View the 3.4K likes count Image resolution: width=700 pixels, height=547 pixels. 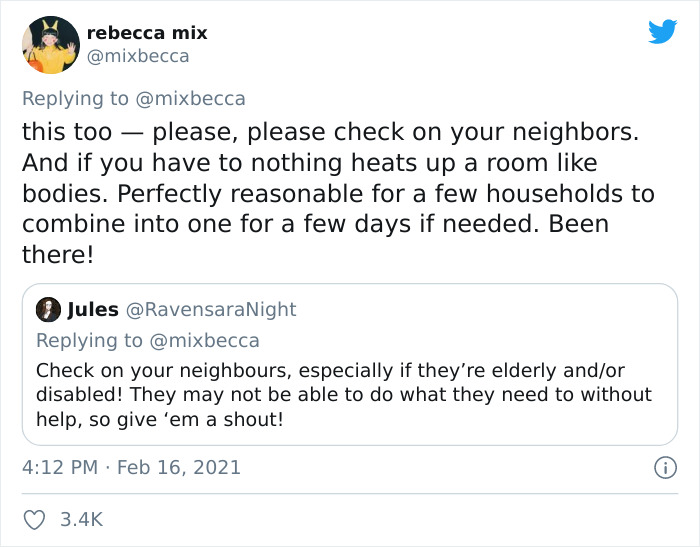81,520
